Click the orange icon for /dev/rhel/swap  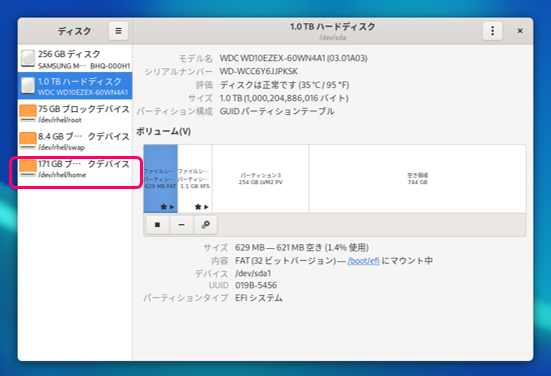coord(28,141)
